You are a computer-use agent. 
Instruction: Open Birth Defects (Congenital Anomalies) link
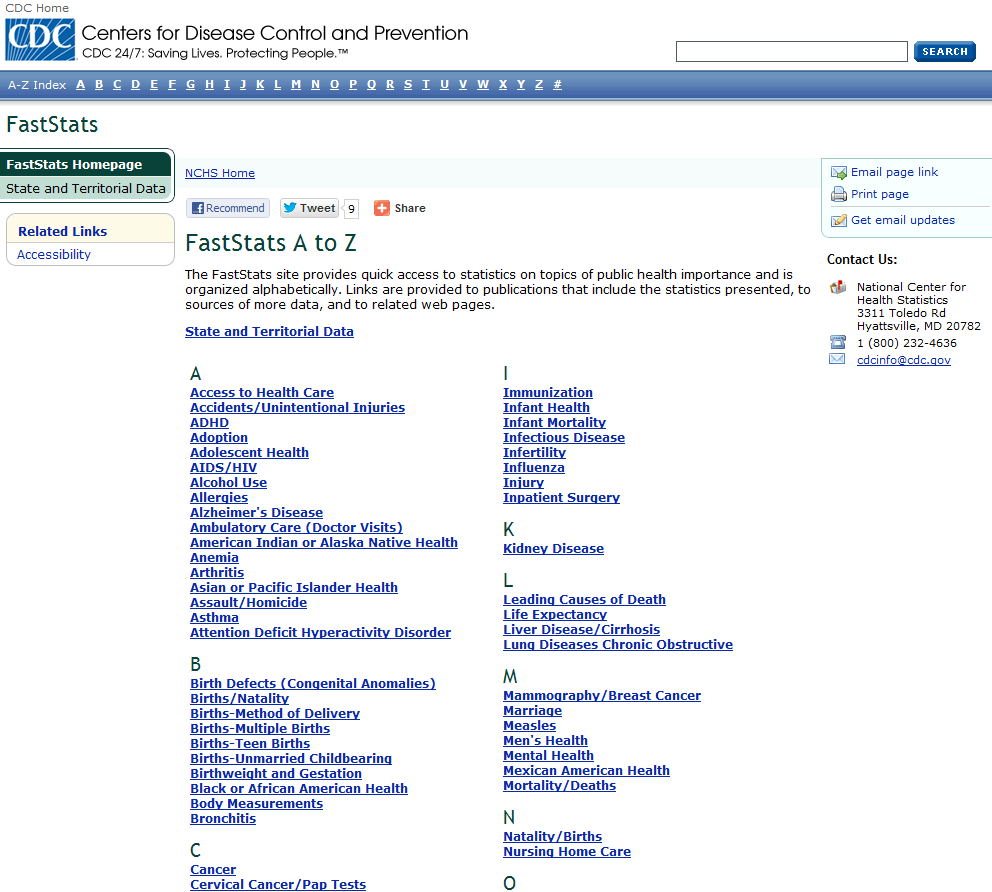point(313,684)
